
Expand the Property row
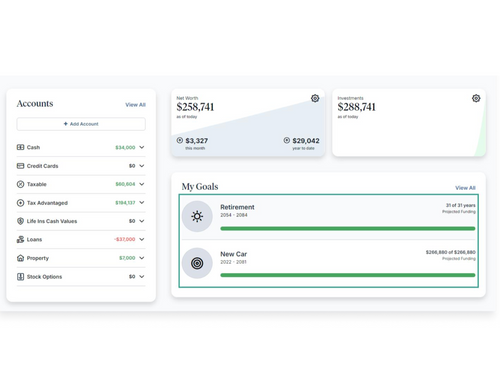pos(142,258)
